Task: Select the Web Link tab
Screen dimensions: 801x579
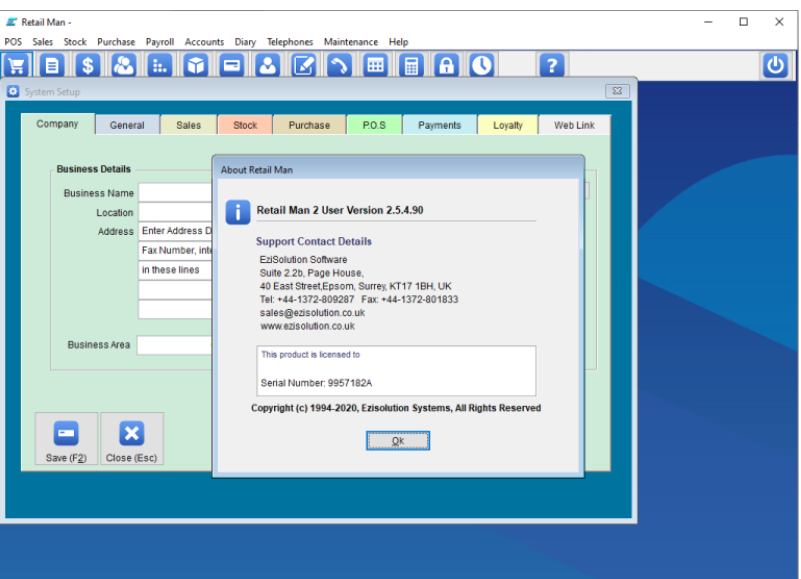Action: coord(574,125)
